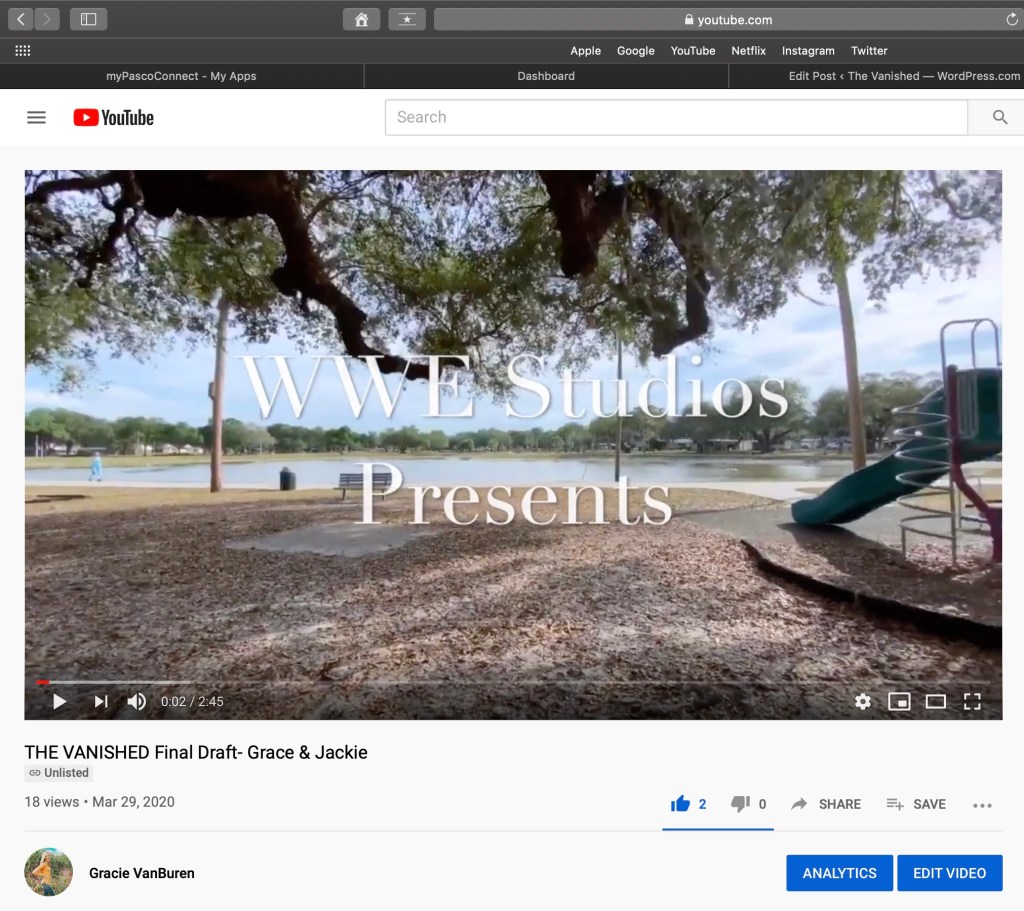Play the video
The image size is (1024, 911).
(x=59, y=702)
